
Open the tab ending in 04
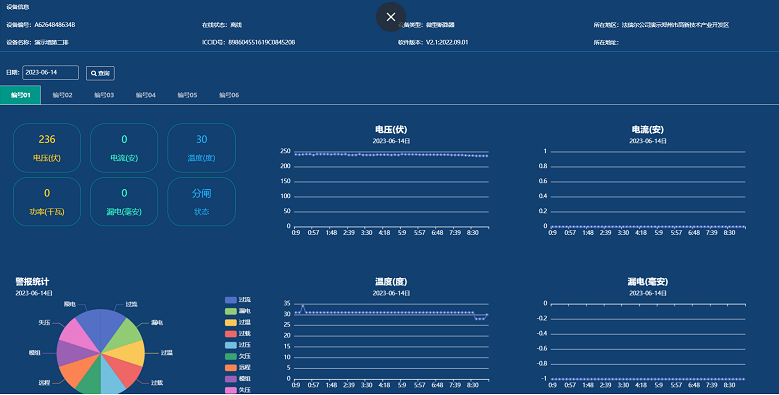146,95
